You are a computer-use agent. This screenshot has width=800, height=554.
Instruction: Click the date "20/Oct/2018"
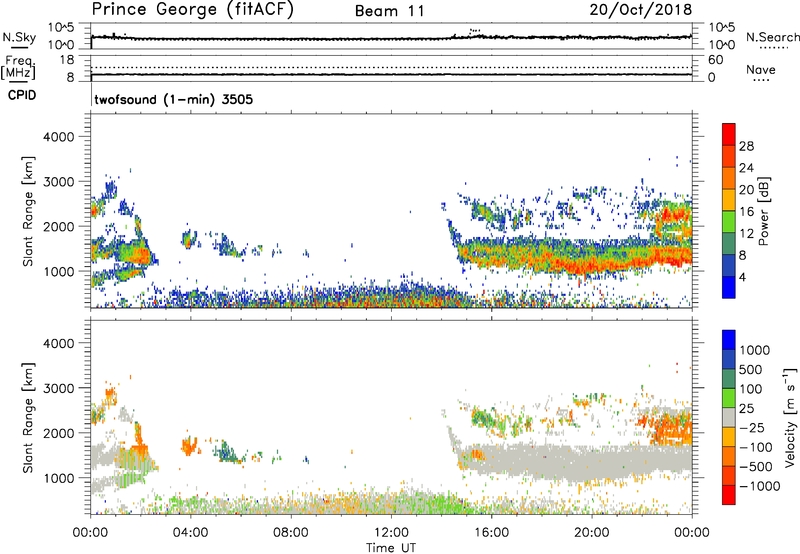click(x=641, y=10)
